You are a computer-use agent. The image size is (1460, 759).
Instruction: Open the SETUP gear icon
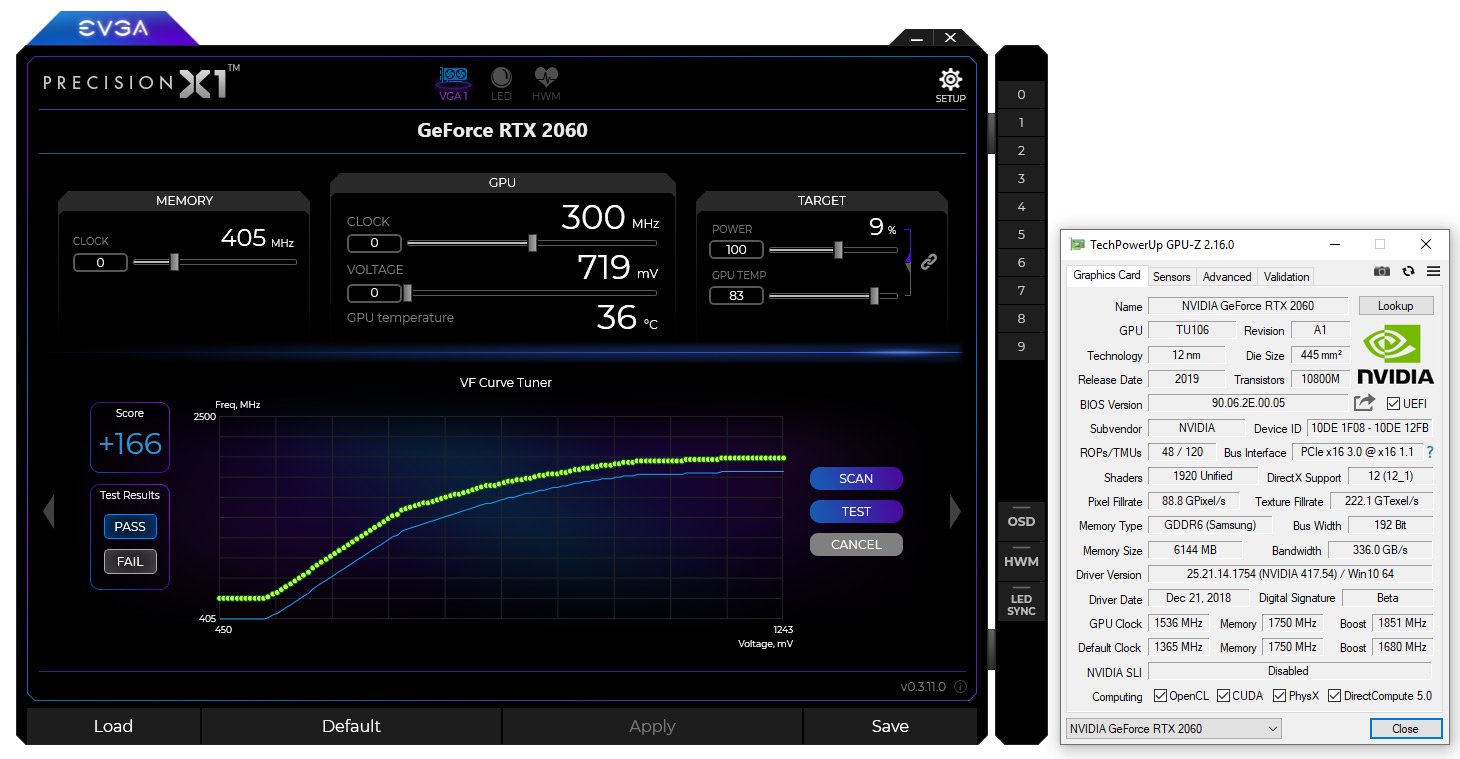pyautogui.click(x=950, y=81)
